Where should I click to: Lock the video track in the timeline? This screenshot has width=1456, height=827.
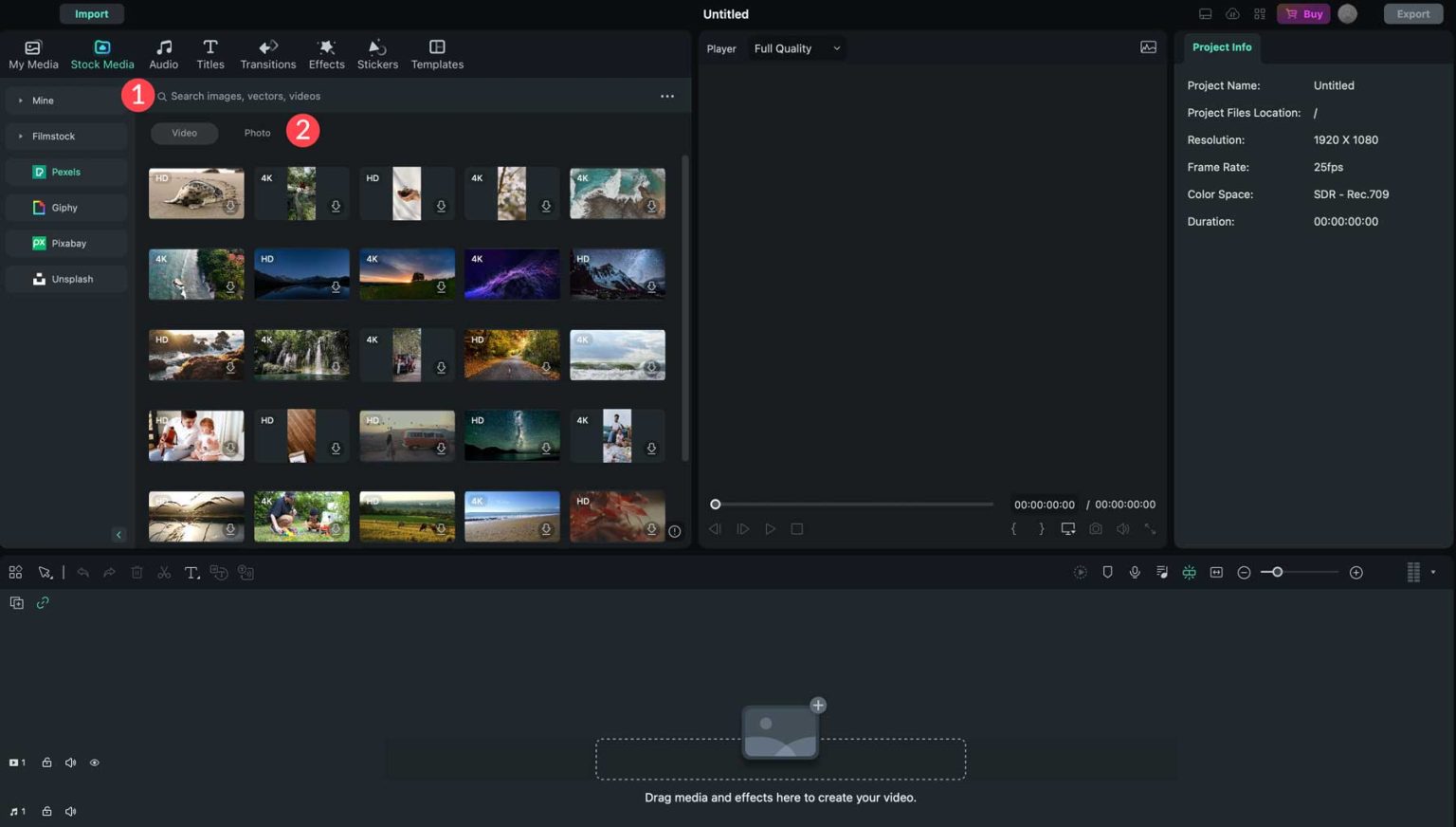tap(45, 762)
